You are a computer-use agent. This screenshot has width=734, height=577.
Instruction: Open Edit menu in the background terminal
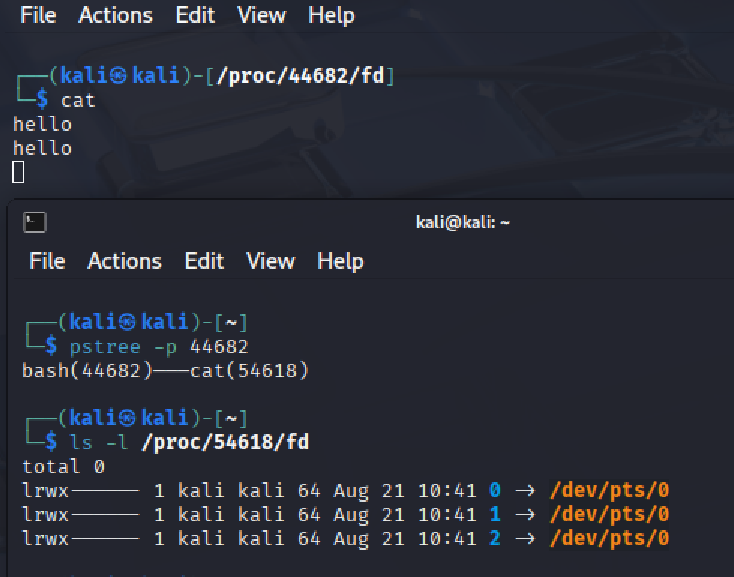tap(195, 15)
